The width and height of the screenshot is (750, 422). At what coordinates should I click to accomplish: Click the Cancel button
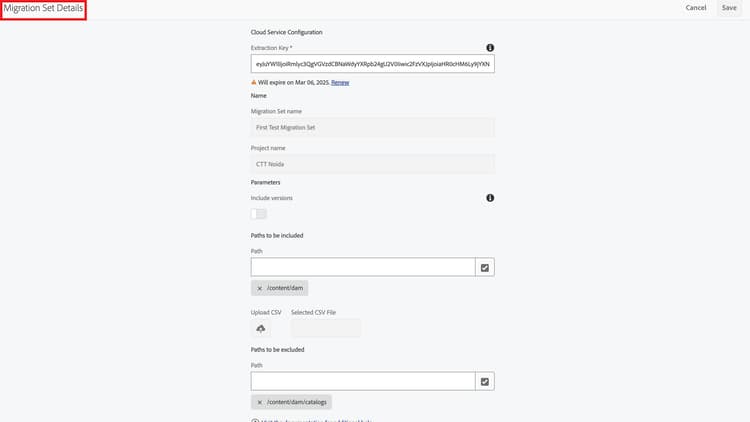coord(696,8)
